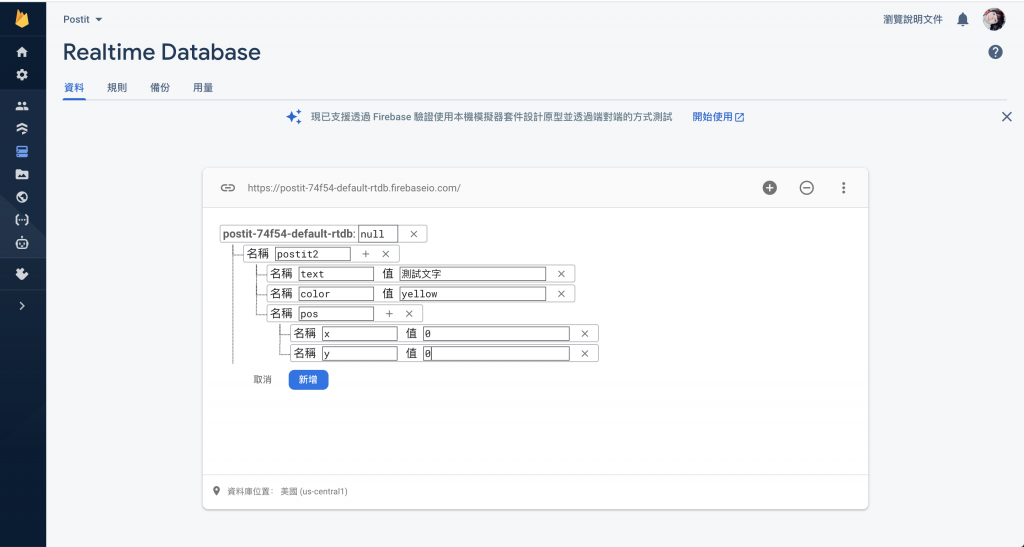Open Authentication users icon in sidebar
Image resolution: width=1024 pixels, height=547 pixels.
tap(22, 106)
